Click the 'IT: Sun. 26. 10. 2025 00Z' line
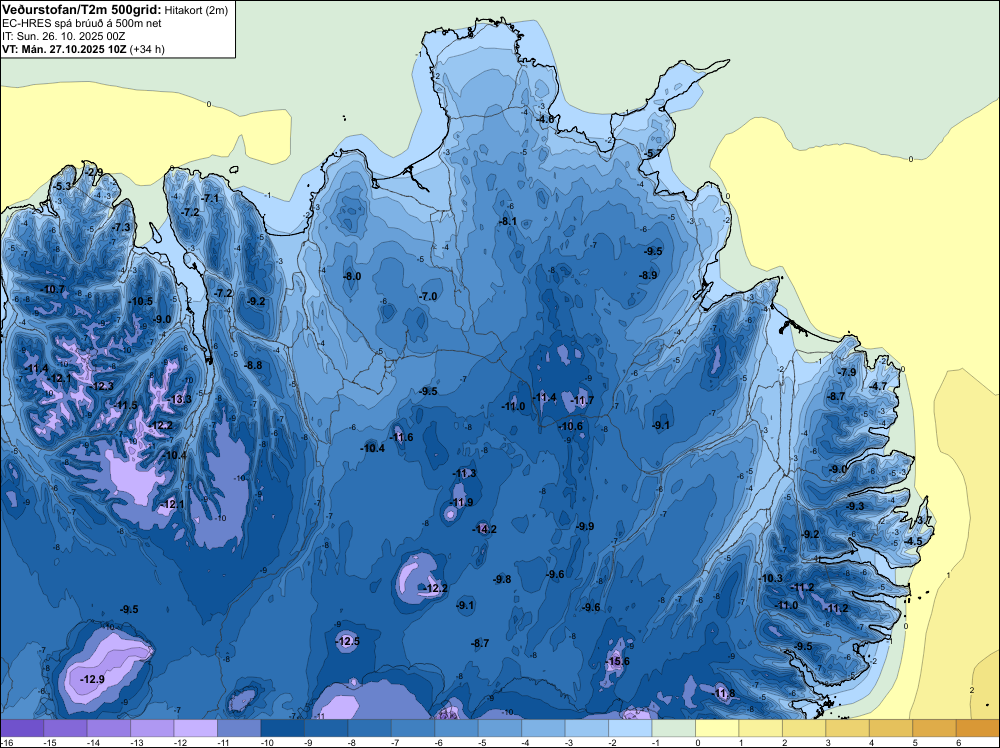 pos(64,36)
